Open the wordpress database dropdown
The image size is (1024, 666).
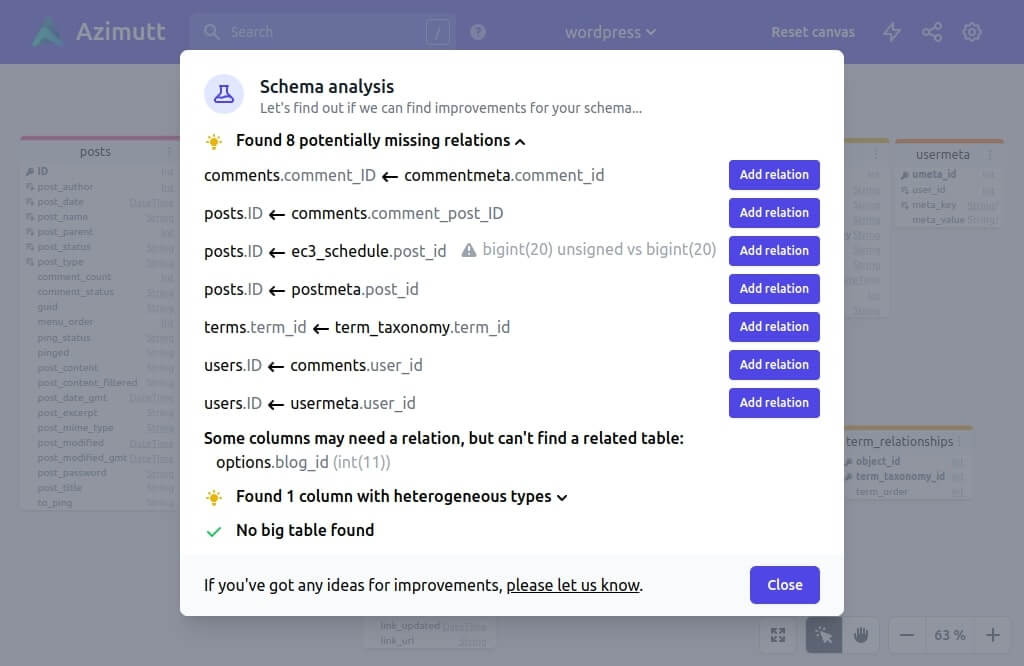(610, 31)
